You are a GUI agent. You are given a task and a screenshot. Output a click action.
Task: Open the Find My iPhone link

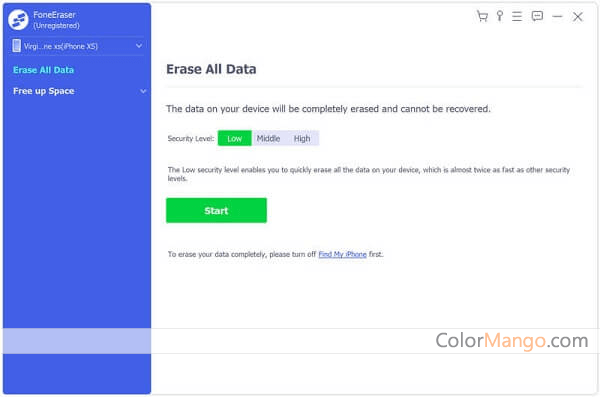[342, 254]
